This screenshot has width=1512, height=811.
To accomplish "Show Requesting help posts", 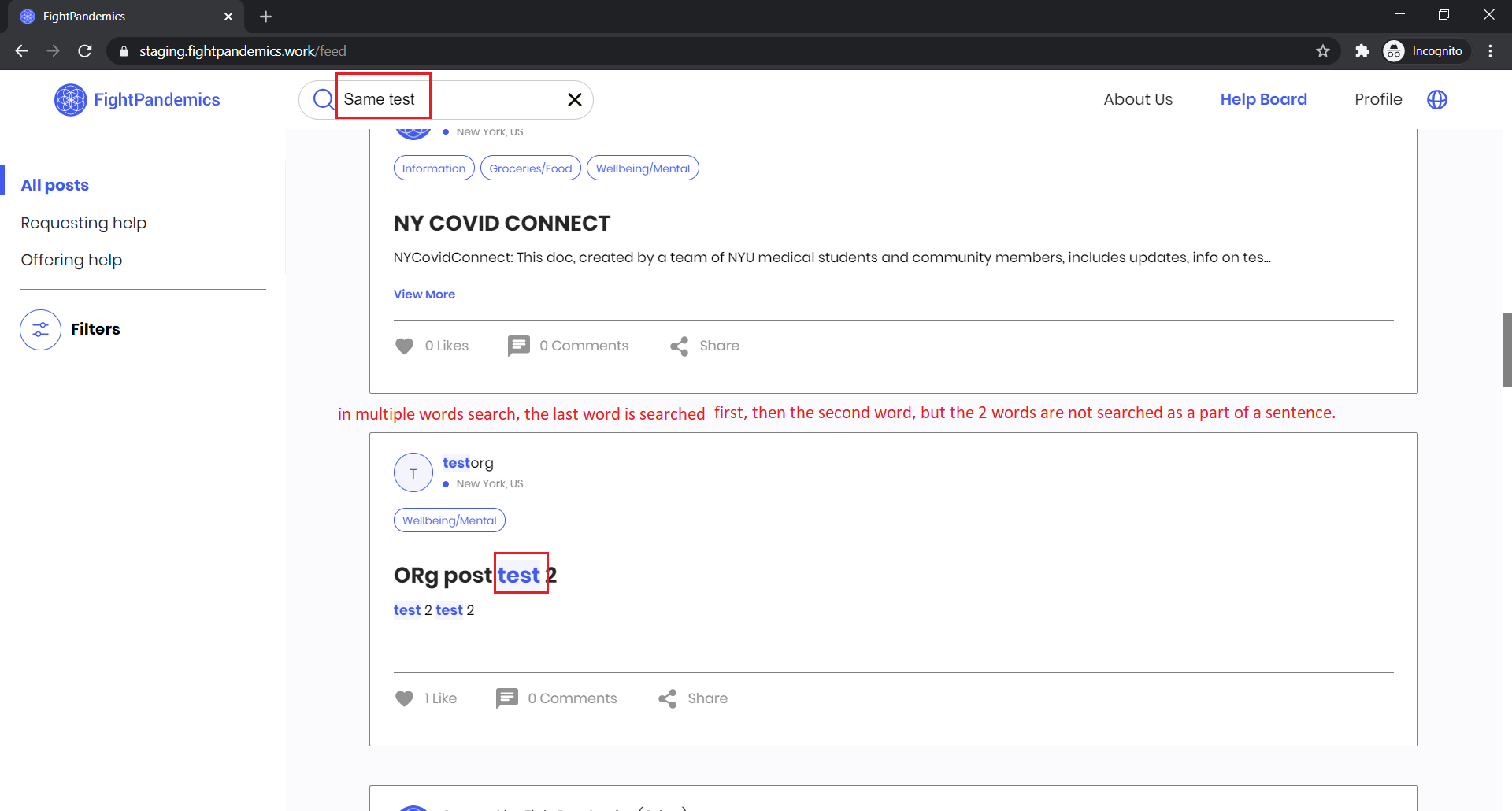I will coord(83,223).
